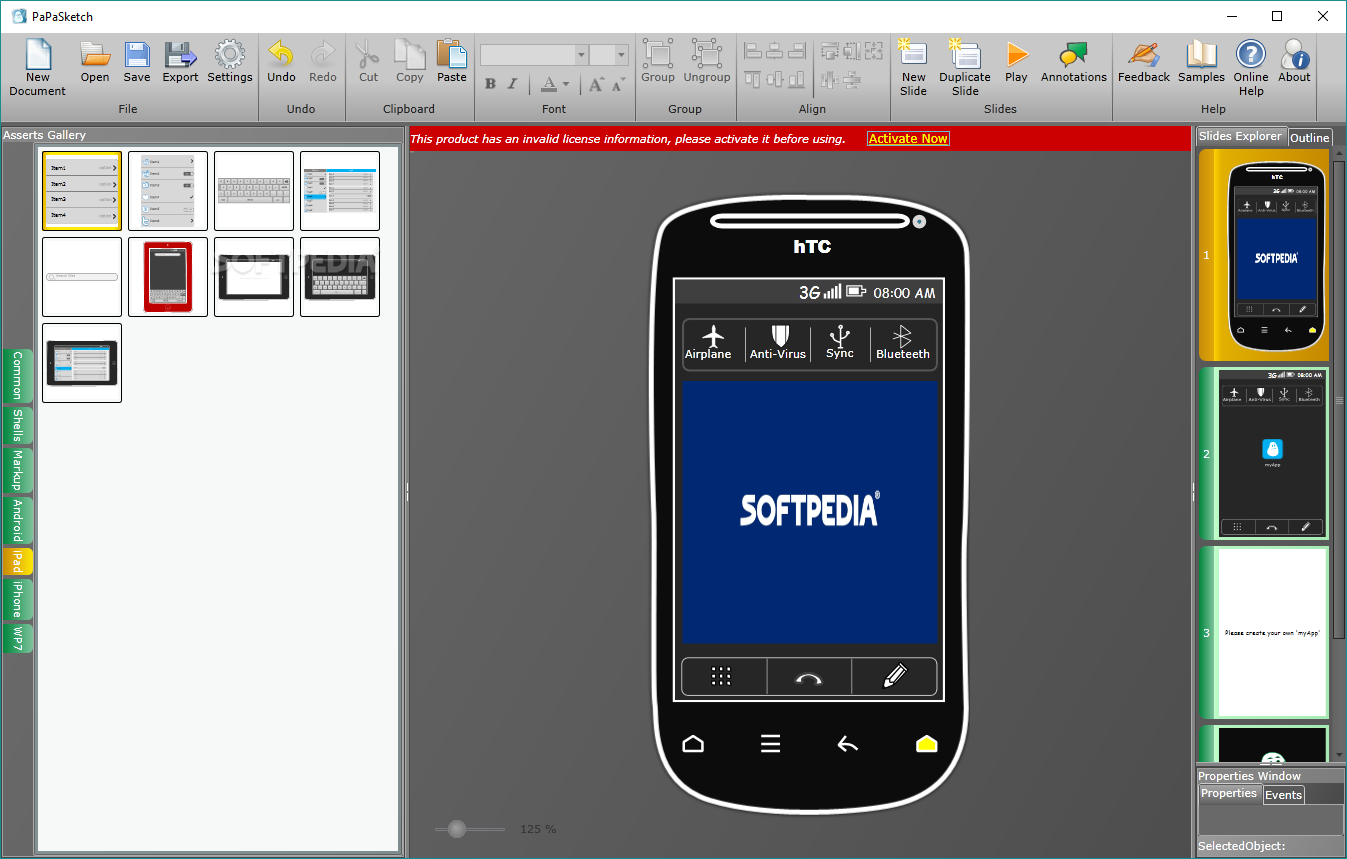Cut the selection with scissors icon
This screenshot has height=859, width=1347.
pos(368,62)
